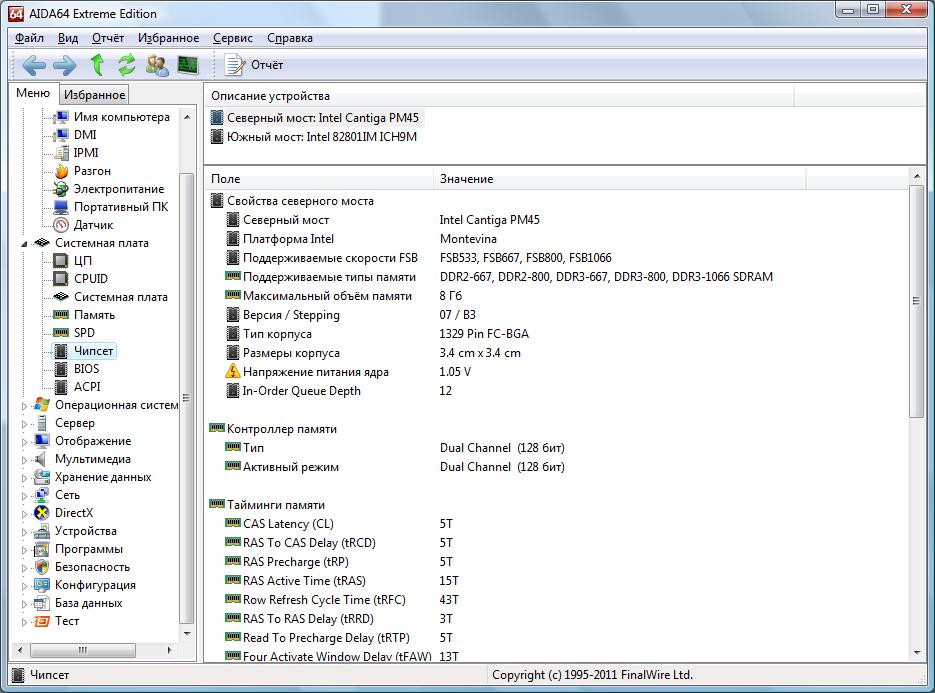The height and width of the screenshot is (693, 935).
Task: Expand the Сеть node
Action: click(24, 496)
